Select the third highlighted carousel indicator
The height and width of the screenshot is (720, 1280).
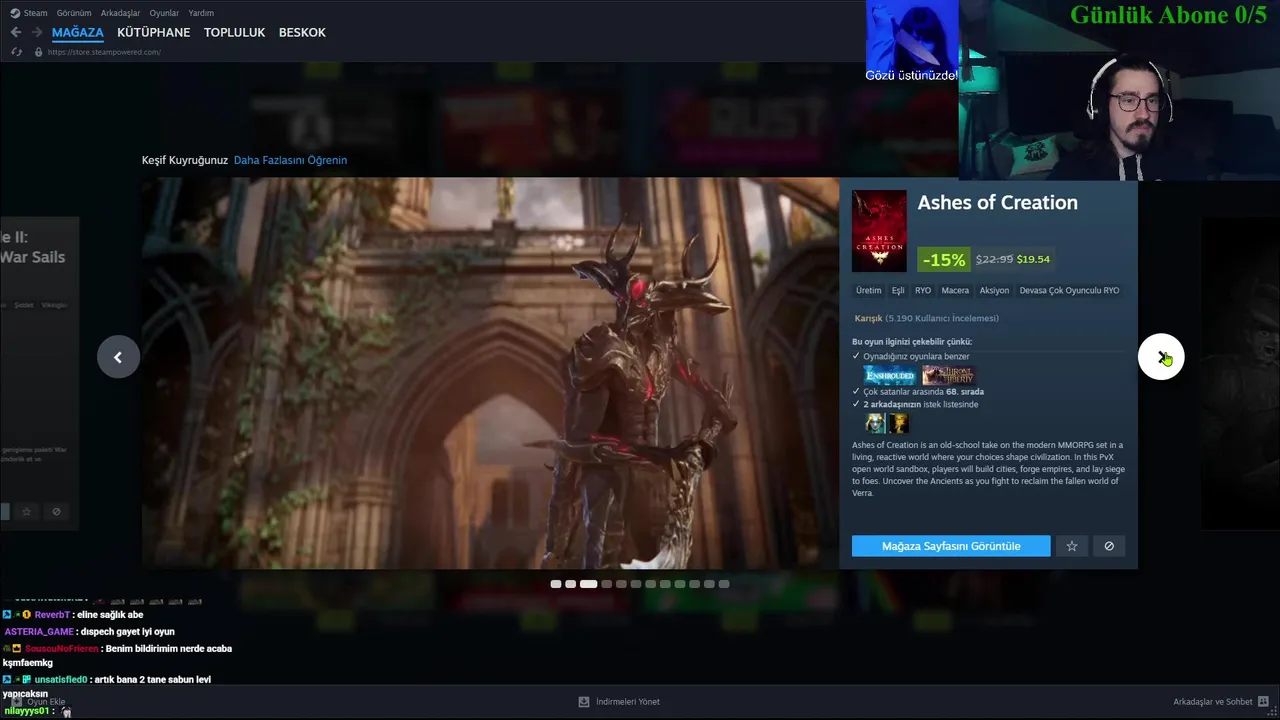588,584
